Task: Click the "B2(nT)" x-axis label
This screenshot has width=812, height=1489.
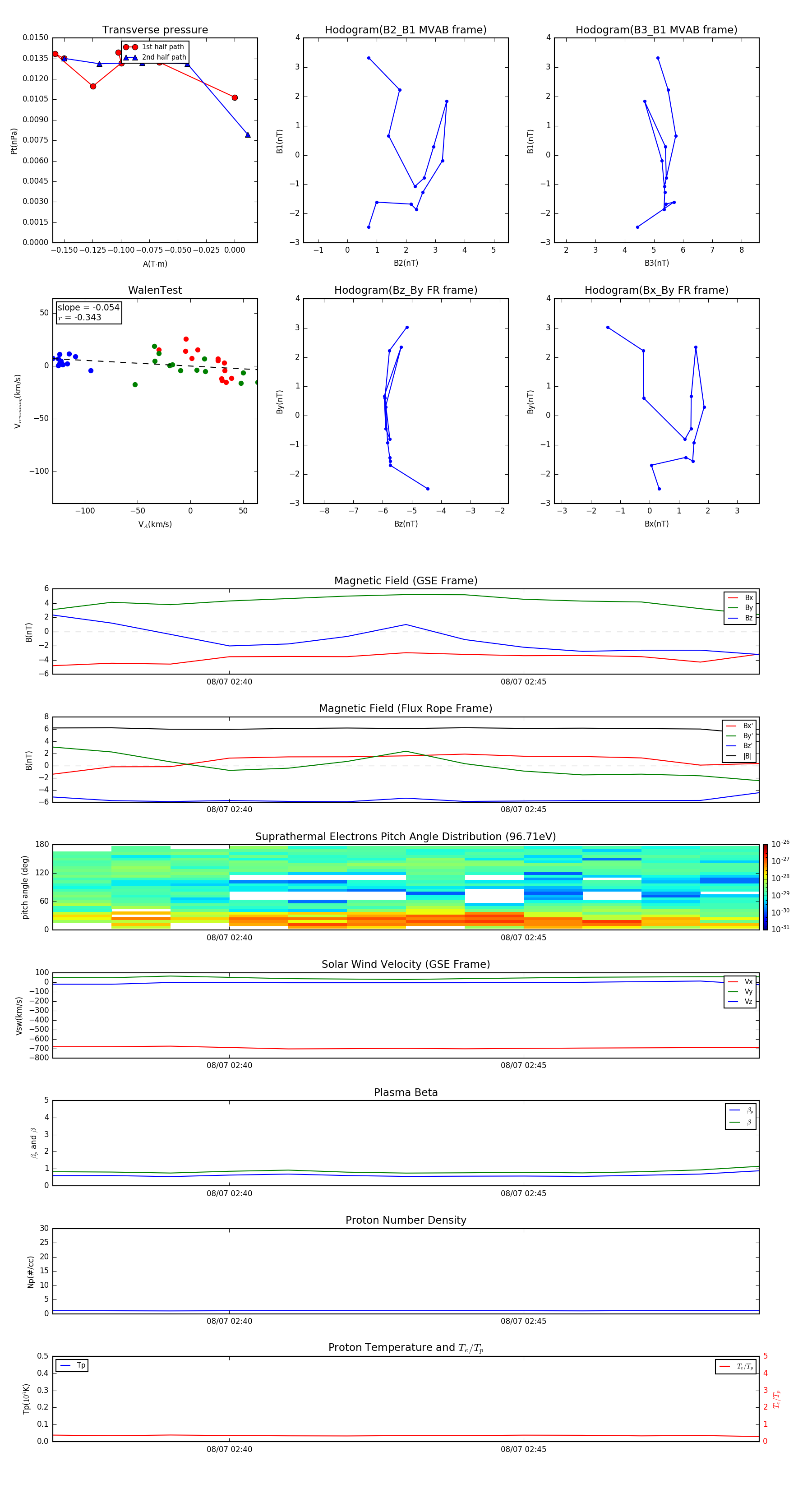Action: (x=406, y=264)
